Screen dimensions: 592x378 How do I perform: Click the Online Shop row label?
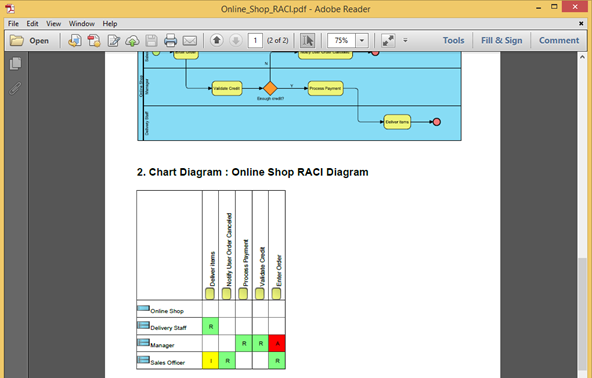tap(167, 311)
